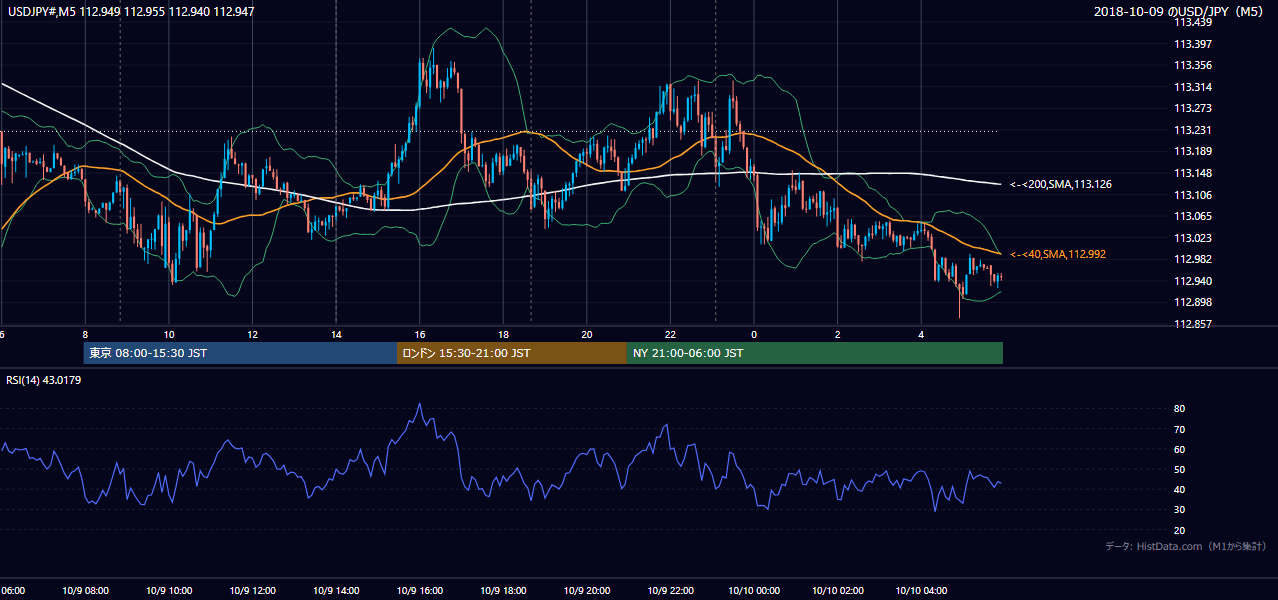Click hour 12 on price chart time axis
This screenshot has height=600, width=1278.
(253, 334)
